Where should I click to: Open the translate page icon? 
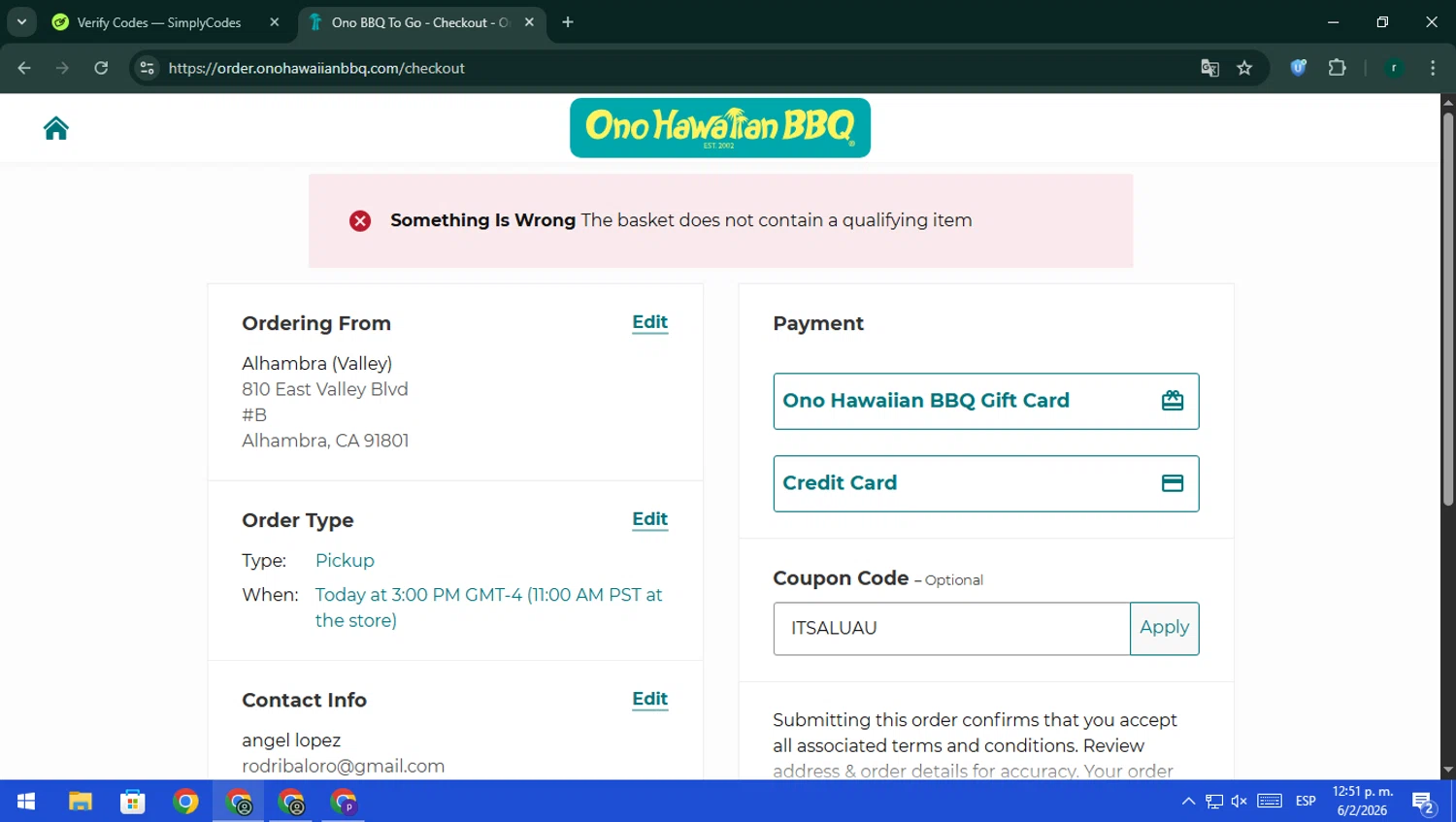pyautogui.click(x=1209, y=68)
